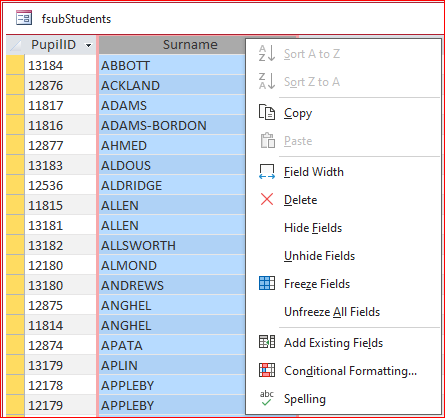Click the APLIN surname cell

click(x=172, y=365)
